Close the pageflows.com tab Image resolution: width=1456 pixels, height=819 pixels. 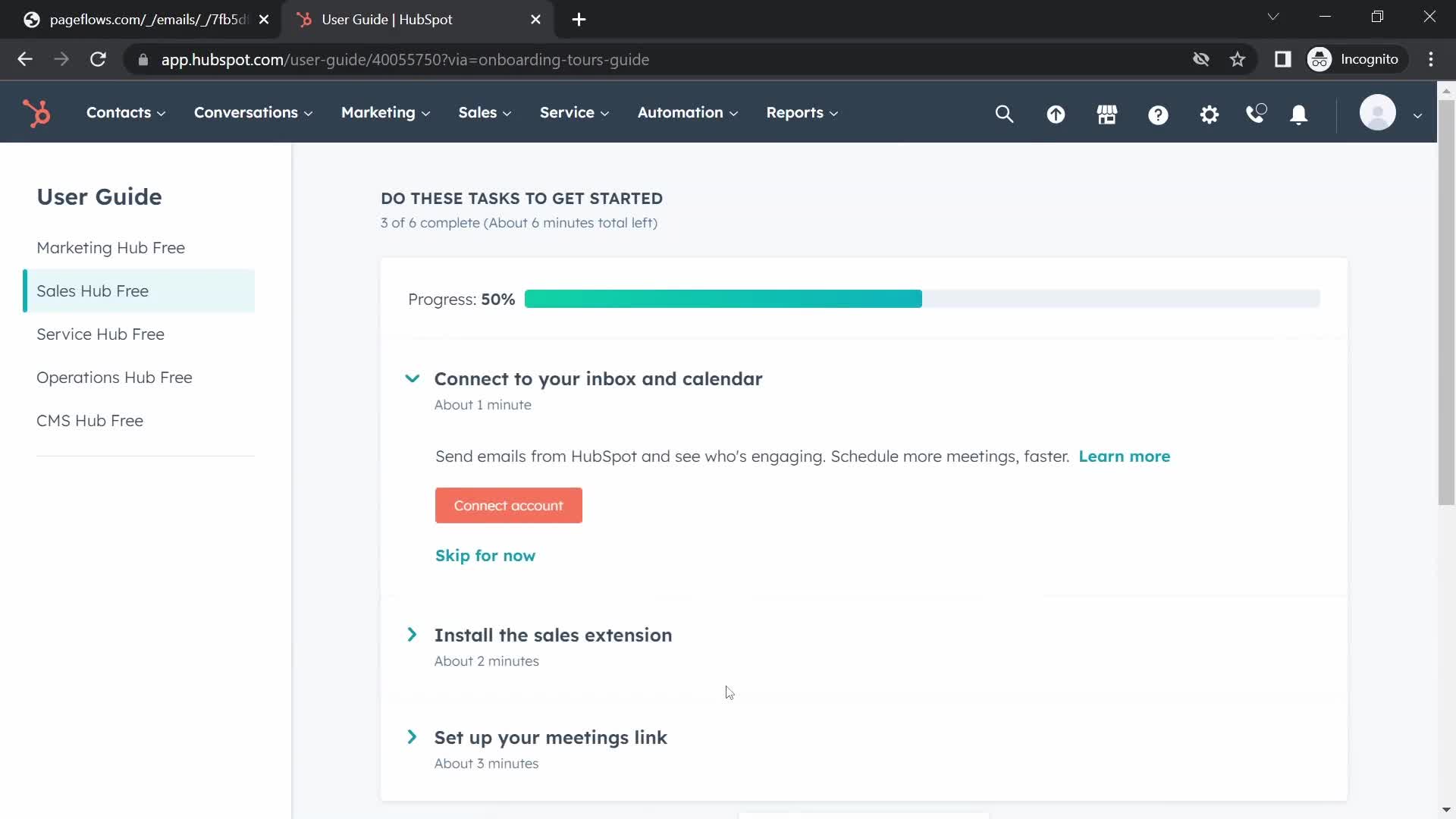pyautogui.click(x=264, y=20)
